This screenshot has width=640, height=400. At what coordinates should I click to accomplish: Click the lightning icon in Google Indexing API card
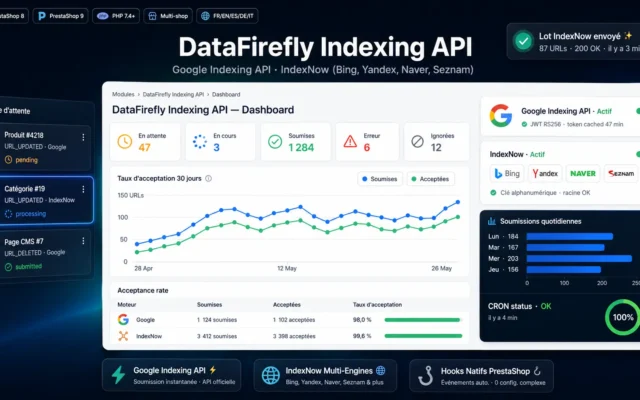click(x=118, y=375)
